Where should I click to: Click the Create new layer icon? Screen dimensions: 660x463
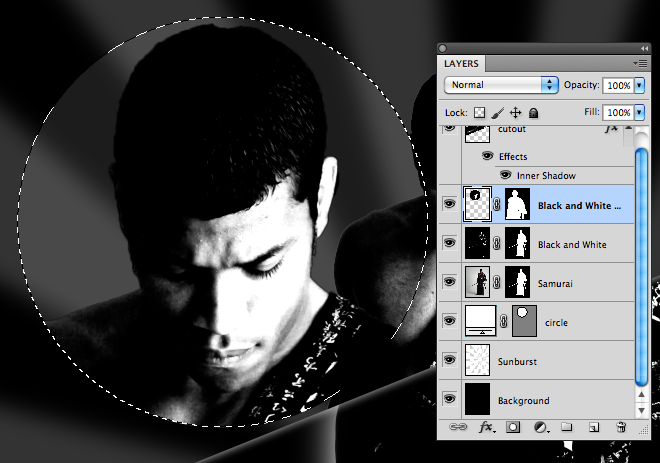[x=593, y=428]
